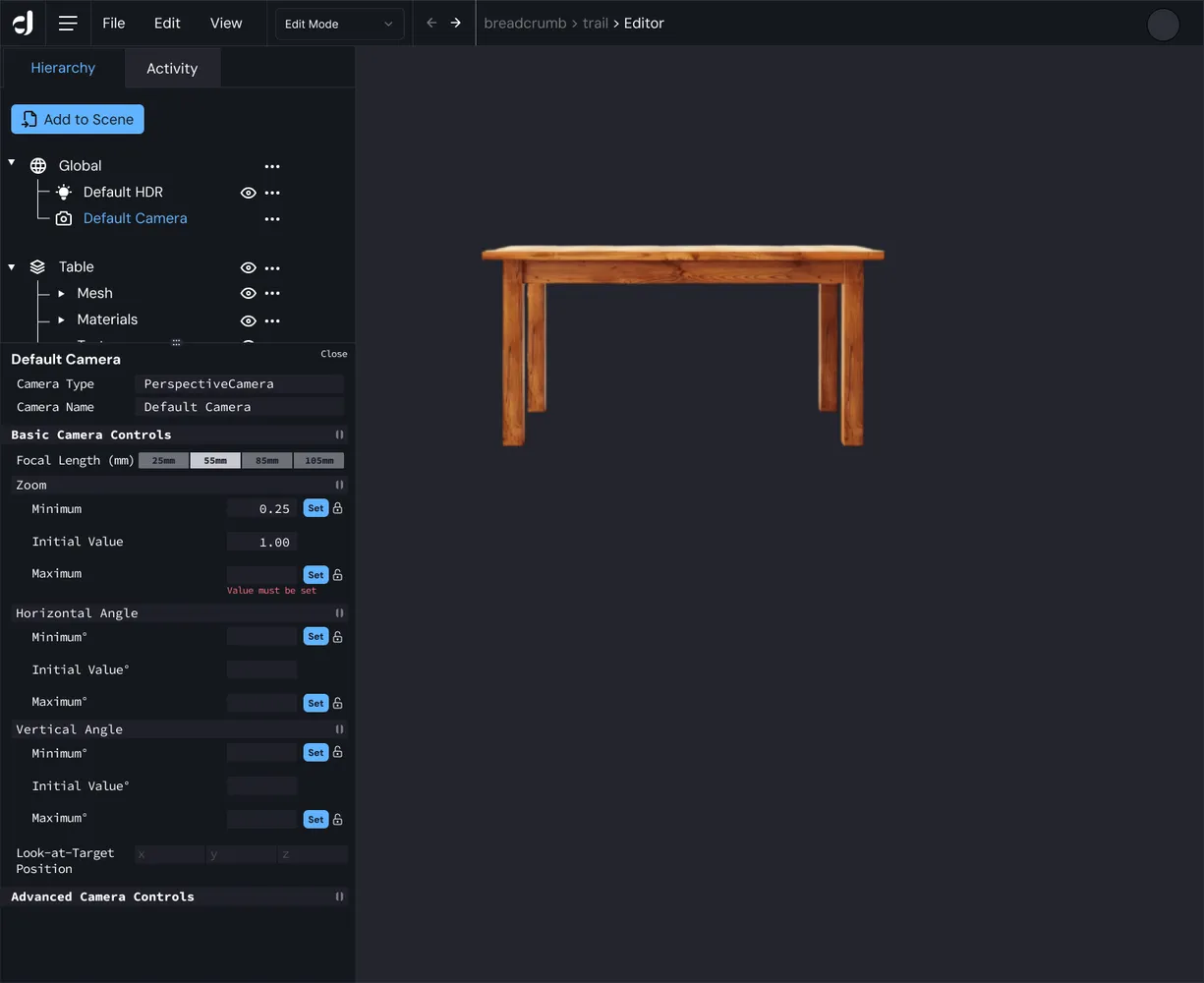
Task: Select the 85mm focal length option
Action: (x=267, y=460)
